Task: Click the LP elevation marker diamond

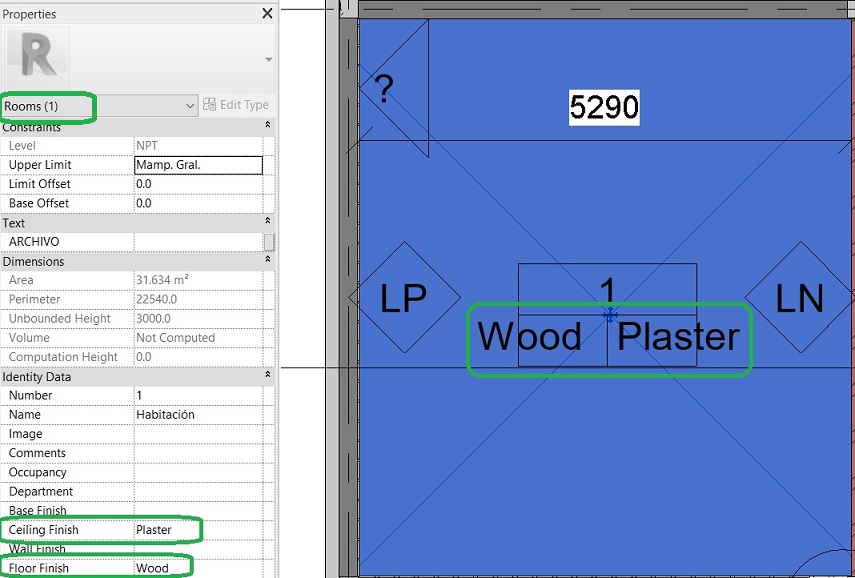Action: pos(405,298)
